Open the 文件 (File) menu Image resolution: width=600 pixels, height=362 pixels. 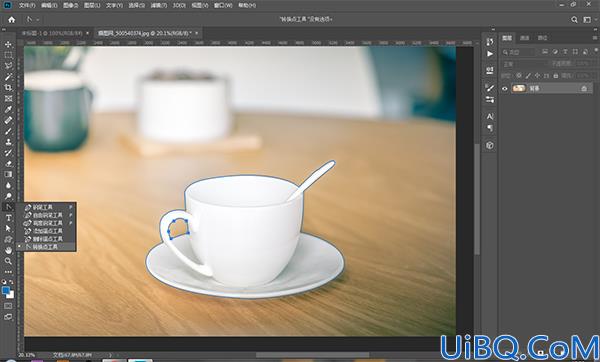(27, 5)
